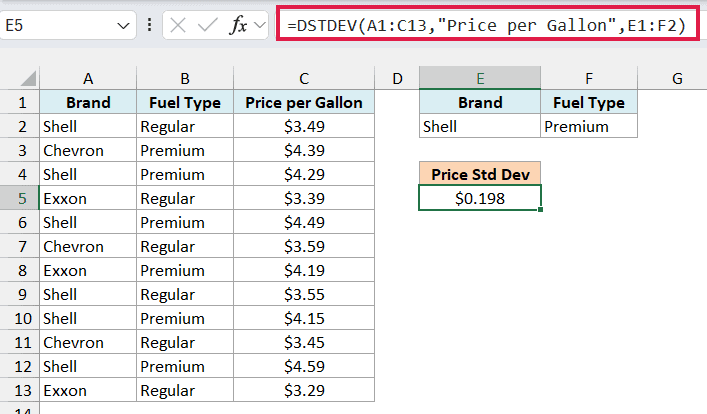This screenshot has height=414, width=707.
Task: Select price cell $4.49
Action: coord(304,222)
